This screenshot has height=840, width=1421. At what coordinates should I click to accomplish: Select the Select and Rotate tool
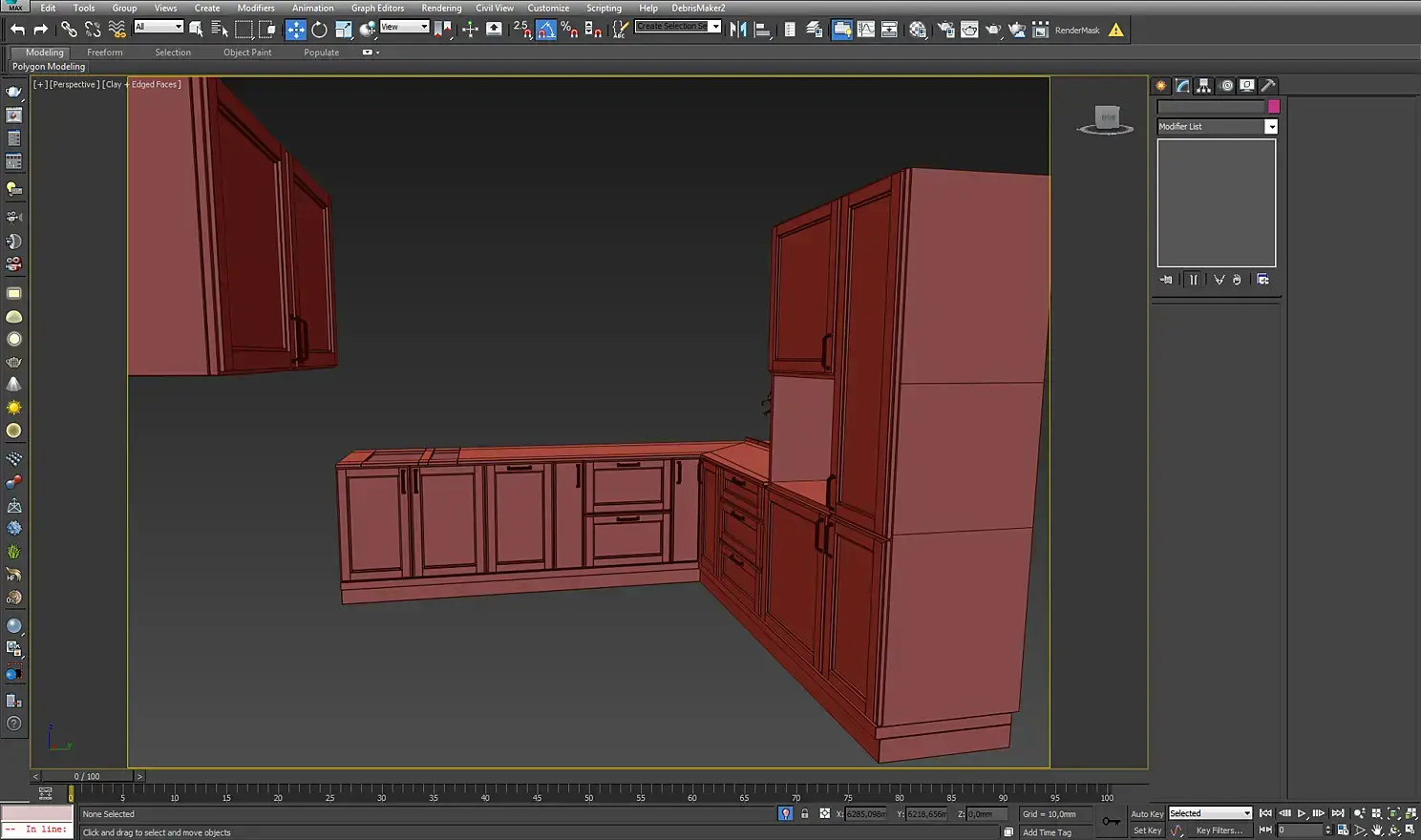click(x=319, y=30)
